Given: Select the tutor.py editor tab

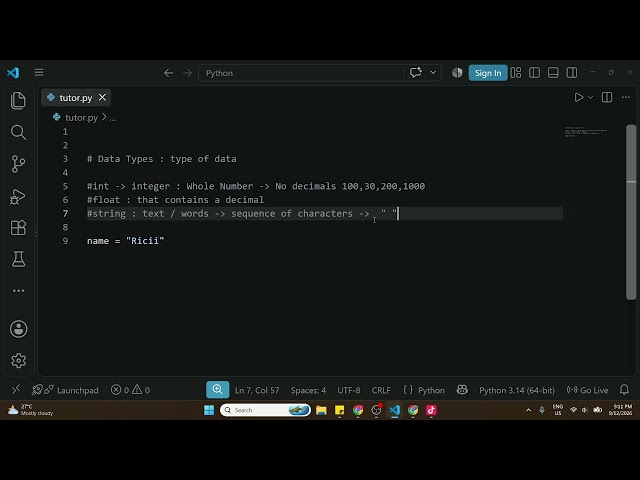Looking at the screenshot, I should [76, 98].
